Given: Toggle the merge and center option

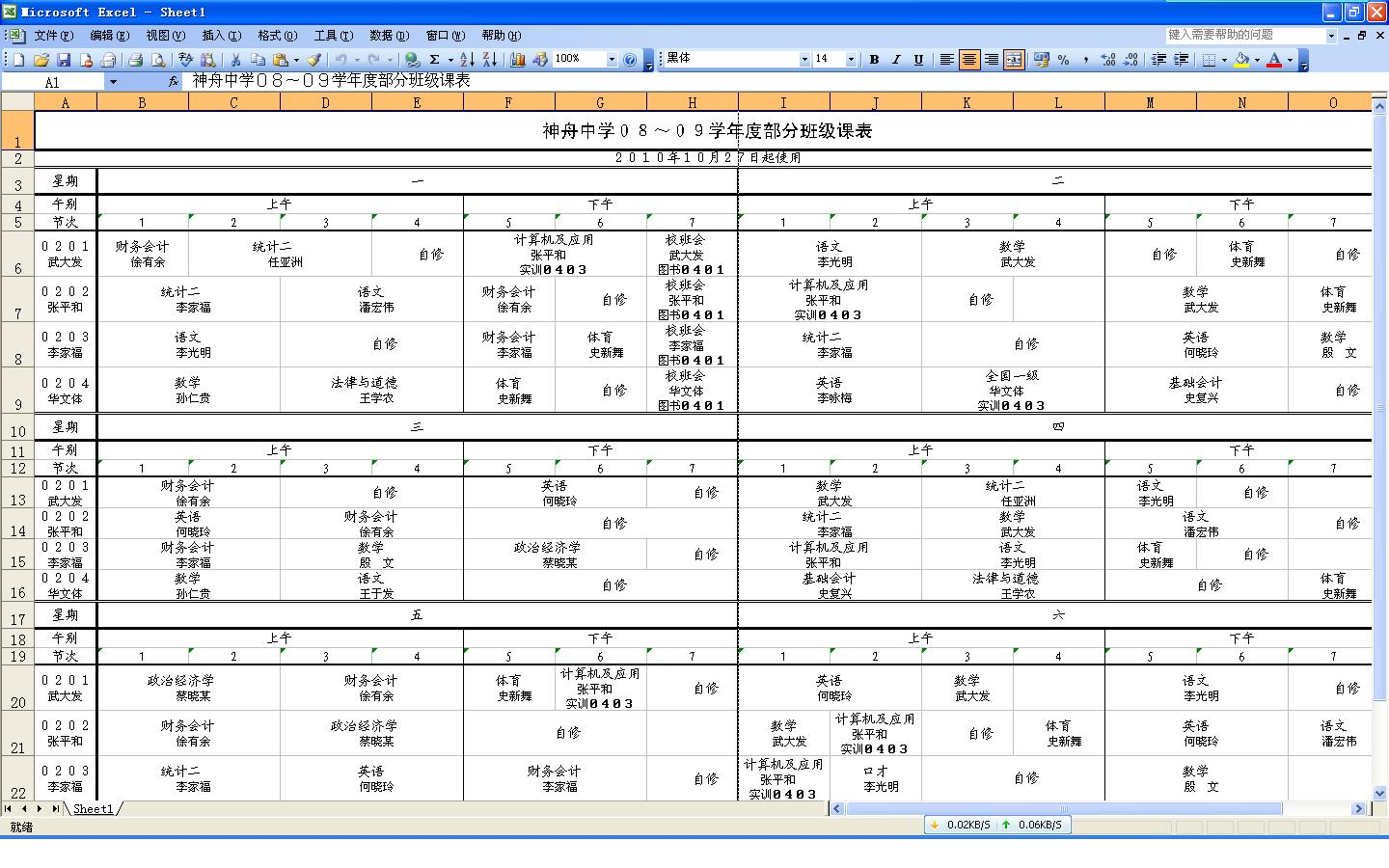Looking at the screenshot, I should click(1011, 60).
